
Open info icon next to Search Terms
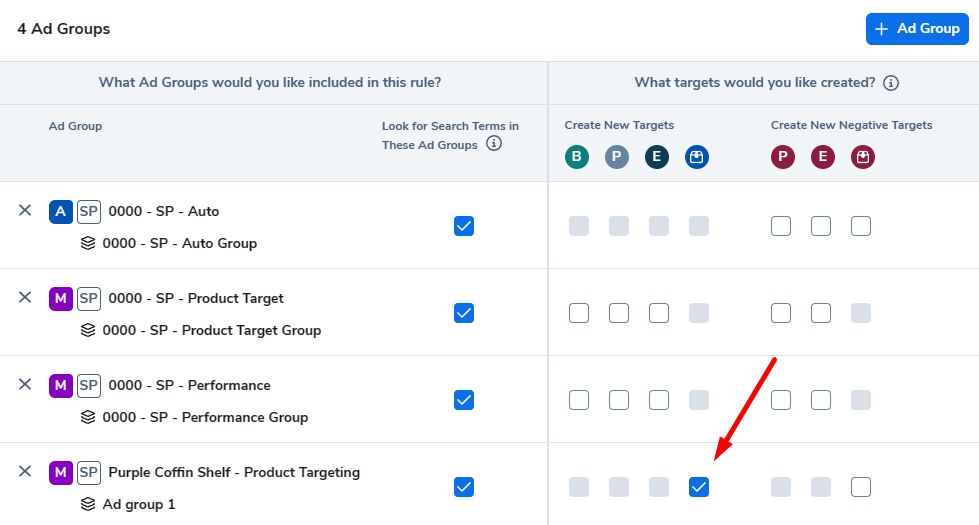(494, 144)
